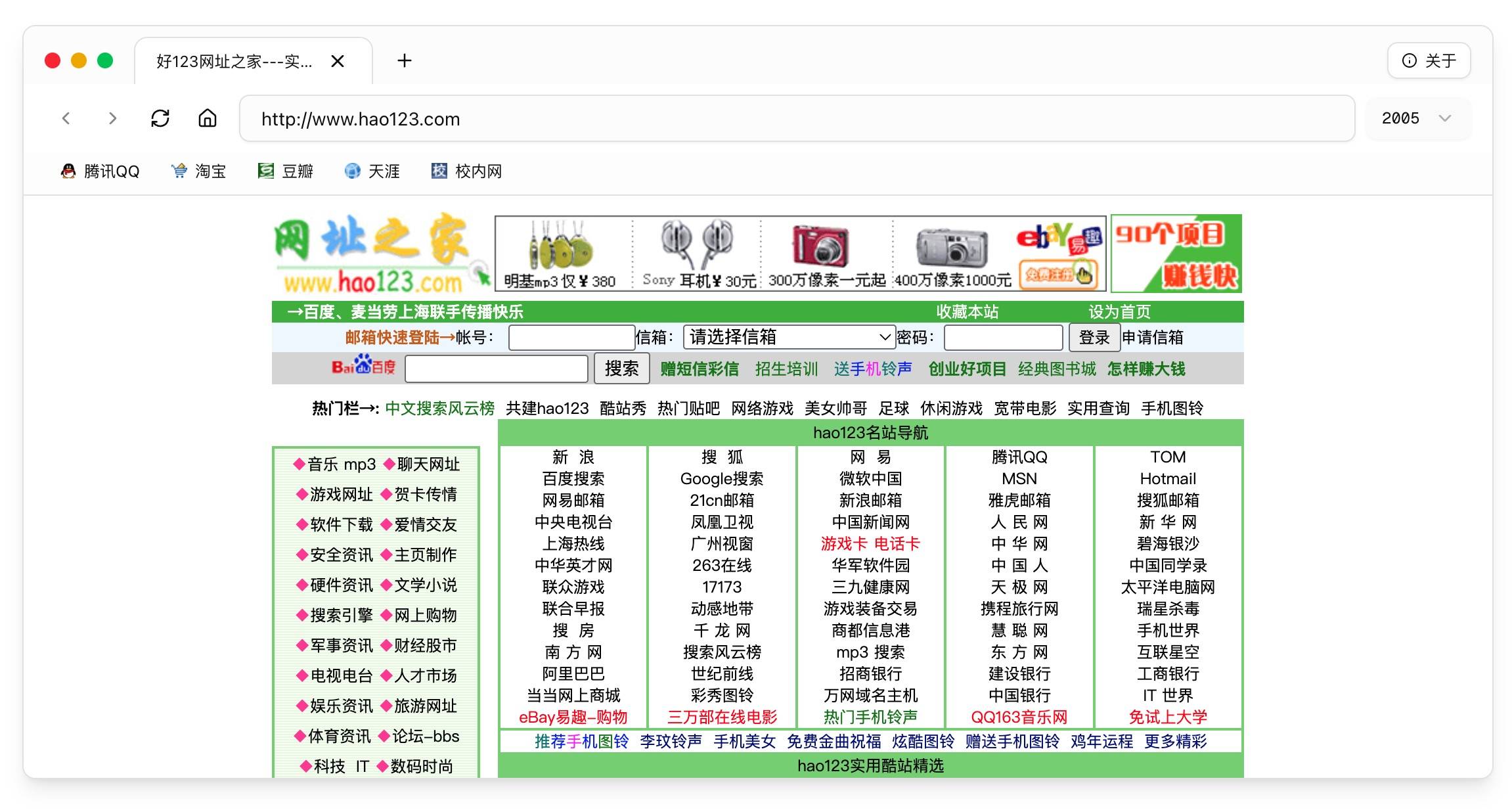Open the 天涯 bookmark
The width and height of the screenshot is (1512, 812).
[x=372, y=171]
